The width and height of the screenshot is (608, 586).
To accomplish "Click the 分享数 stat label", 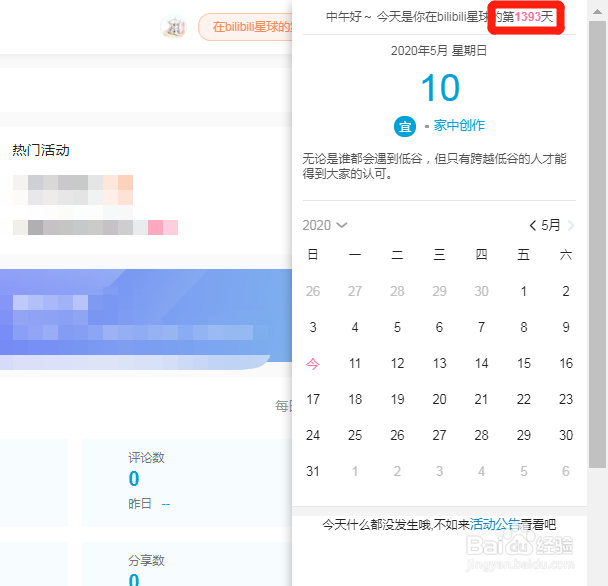I will pos(146,560).
